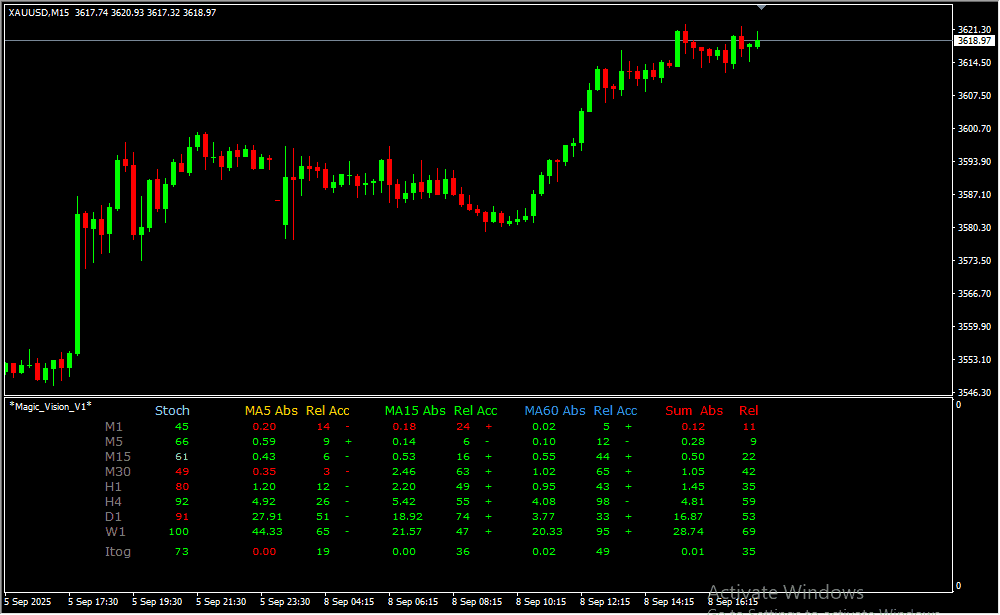Select the MA5 Abs column header
Viewport: 1000px width, 615px height.
tap(271, 411)
